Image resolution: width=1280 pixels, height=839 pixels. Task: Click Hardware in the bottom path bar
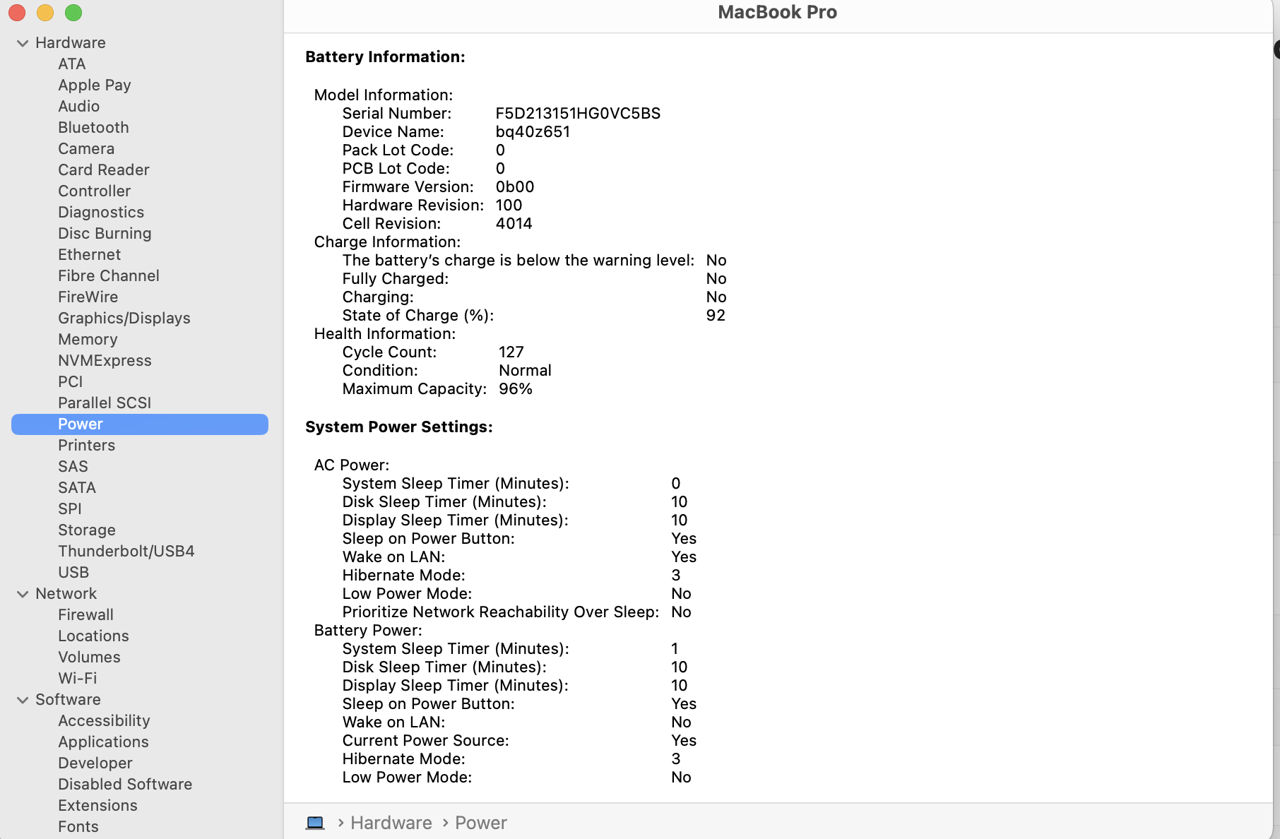pos(391,823)
